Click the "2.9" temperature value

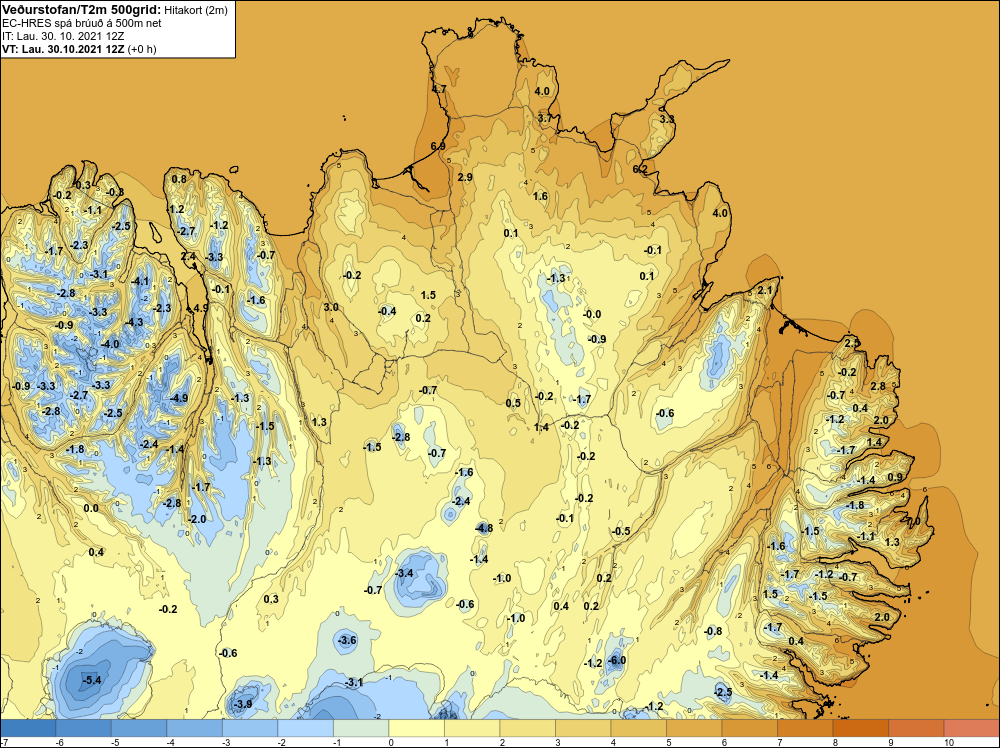tap(465, 177)
